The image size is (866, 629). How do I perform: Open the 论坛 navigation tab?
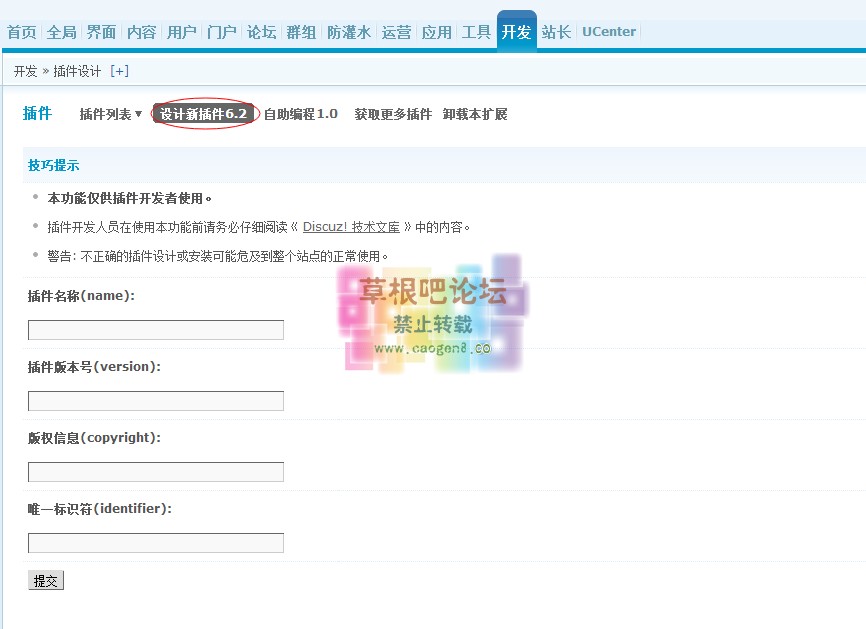click(261, 32)
